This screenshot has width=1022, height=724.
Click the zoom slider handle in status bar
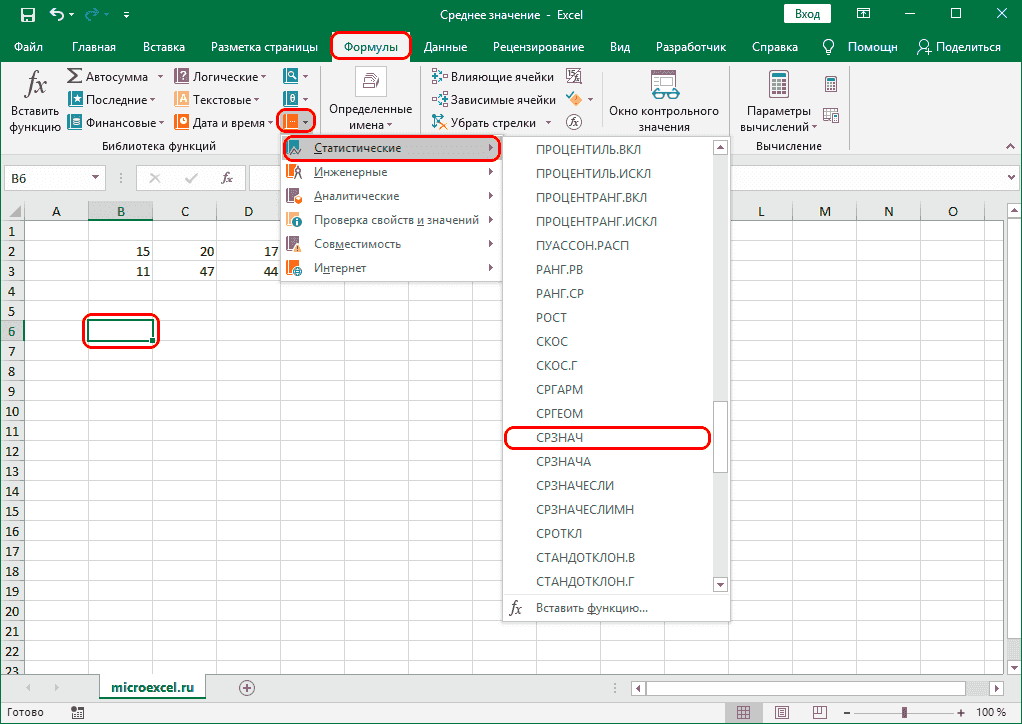[x=904, y=712]
